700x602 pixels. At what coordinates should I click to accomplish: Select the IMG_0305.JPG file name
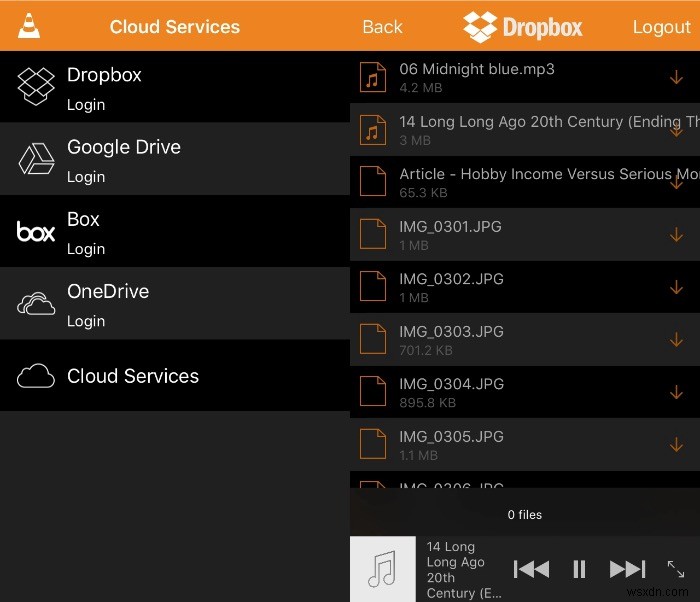point(451,437)
